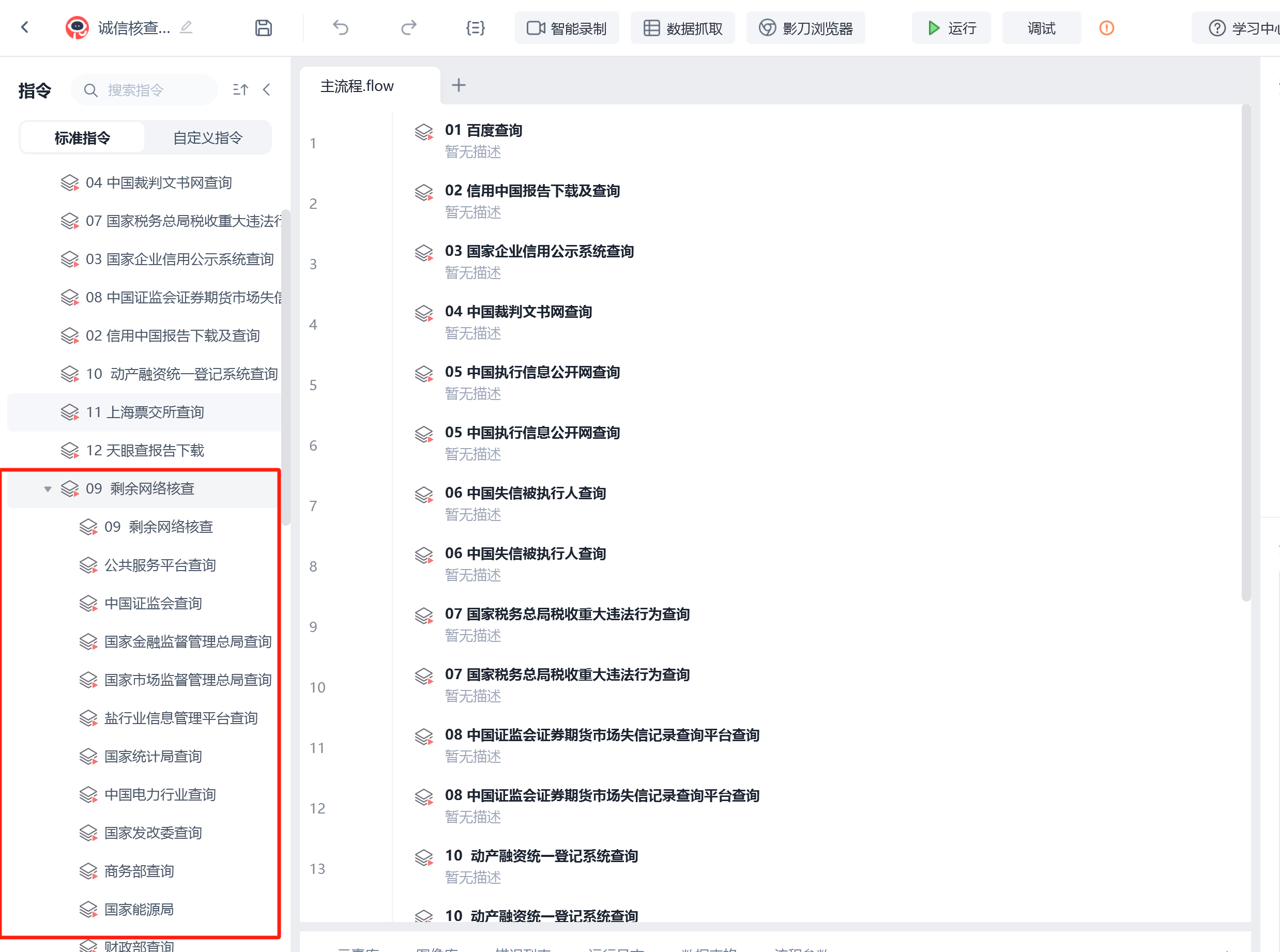Image resolution: width=1280 pixels, height=952 pixels.
Task: Click the back arrow icon
Action: point(25,27)
